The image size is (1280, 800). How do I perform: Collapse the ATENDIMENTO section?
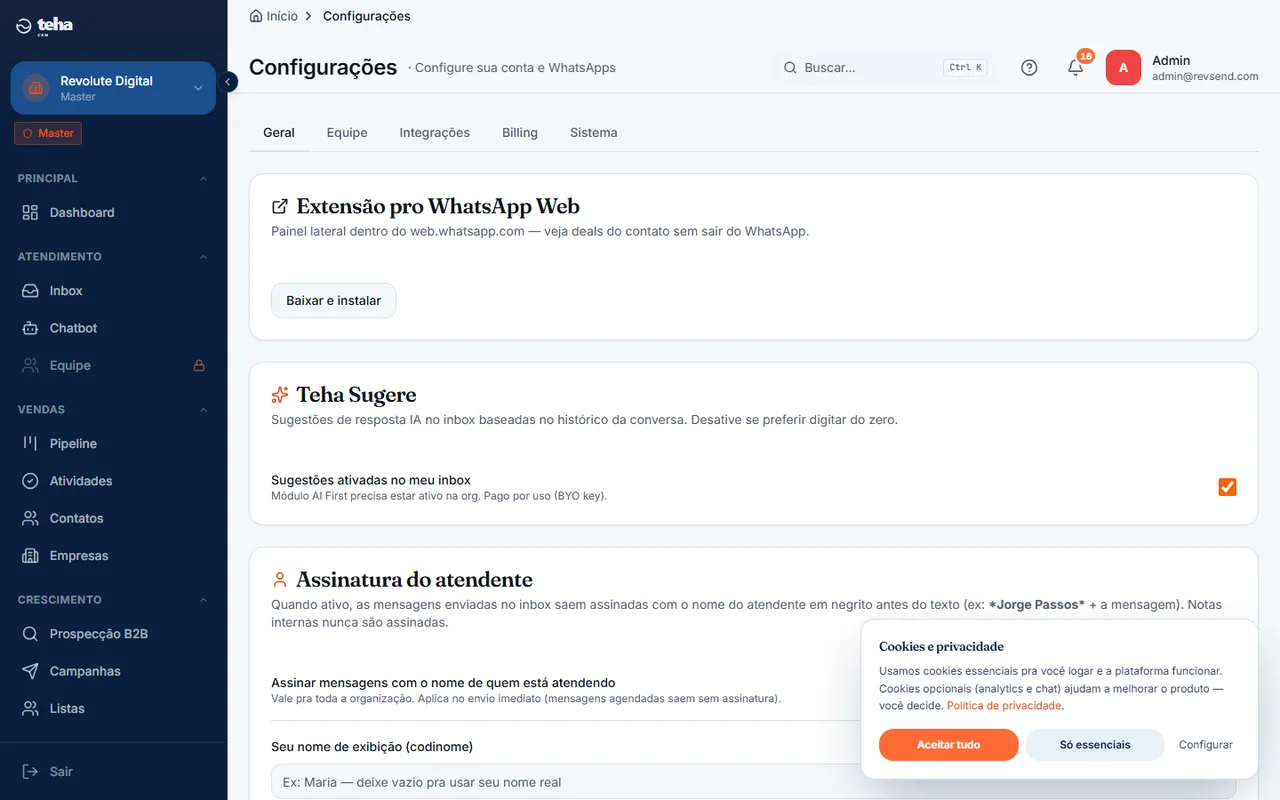coord(203,257)
